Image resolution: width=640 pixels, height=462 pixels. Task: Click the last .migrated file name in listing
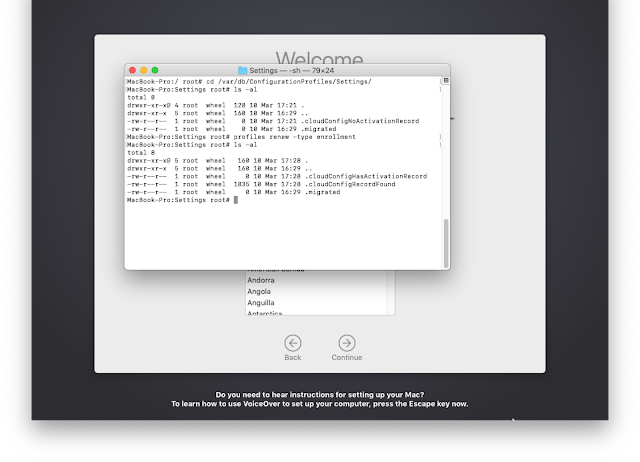[x=322, y=192]
